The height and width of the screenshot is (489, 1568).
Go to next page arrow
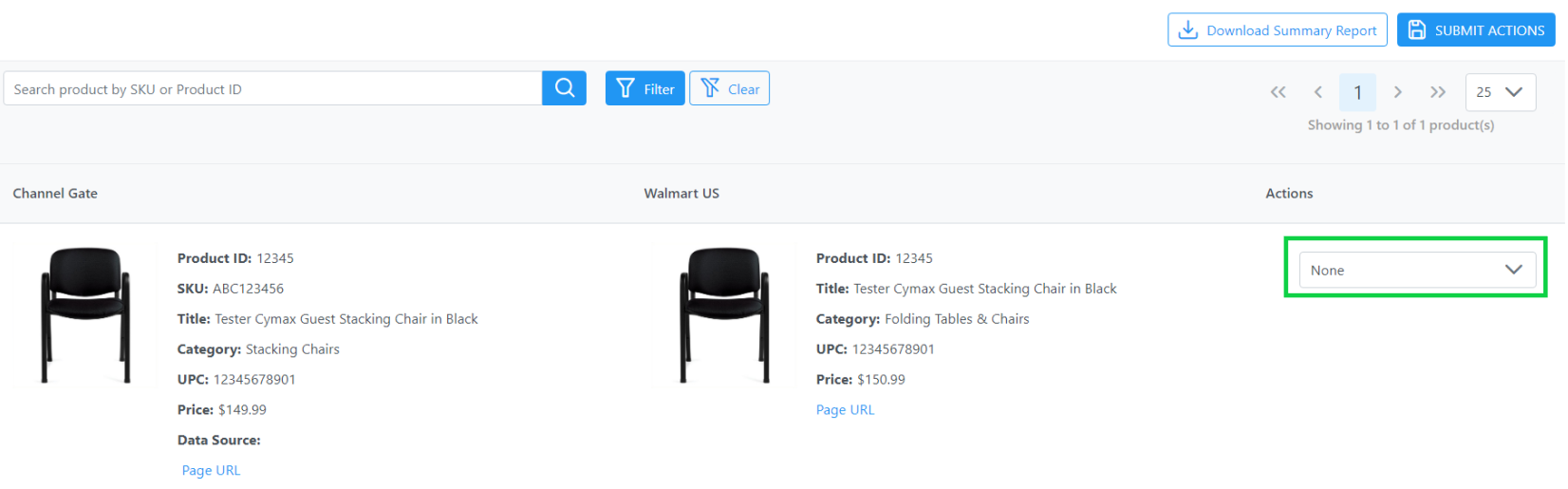[1397, 92]
